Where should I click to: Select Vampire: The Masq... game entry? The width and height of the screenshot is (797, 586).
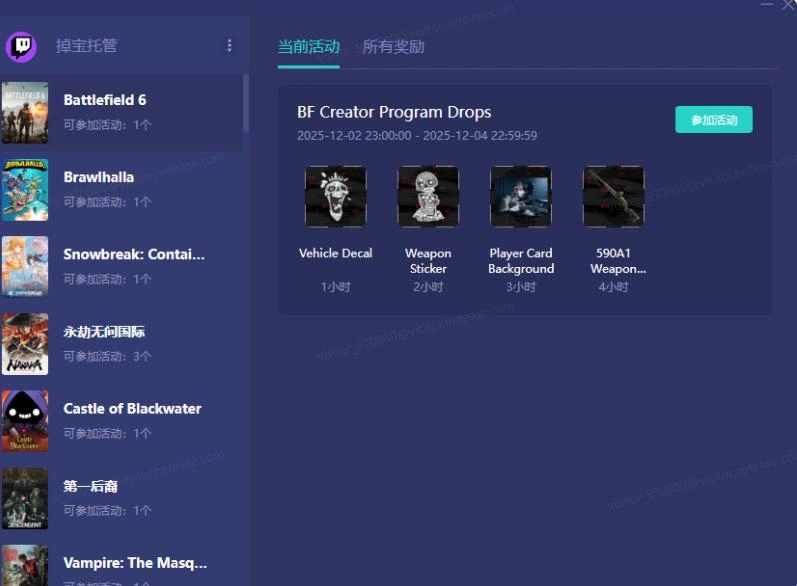pyautogui.click(x=121, y=564)
